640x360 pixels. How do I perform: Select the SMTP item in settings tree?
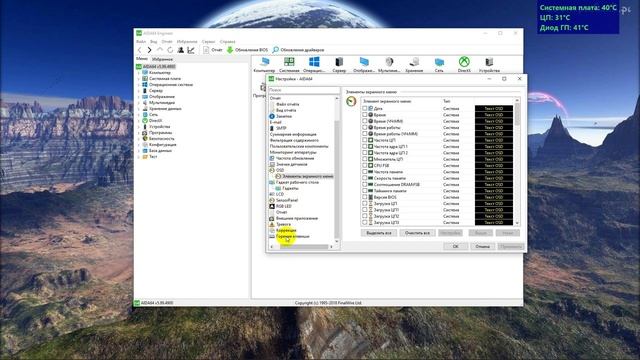click(x=278, y=128)
